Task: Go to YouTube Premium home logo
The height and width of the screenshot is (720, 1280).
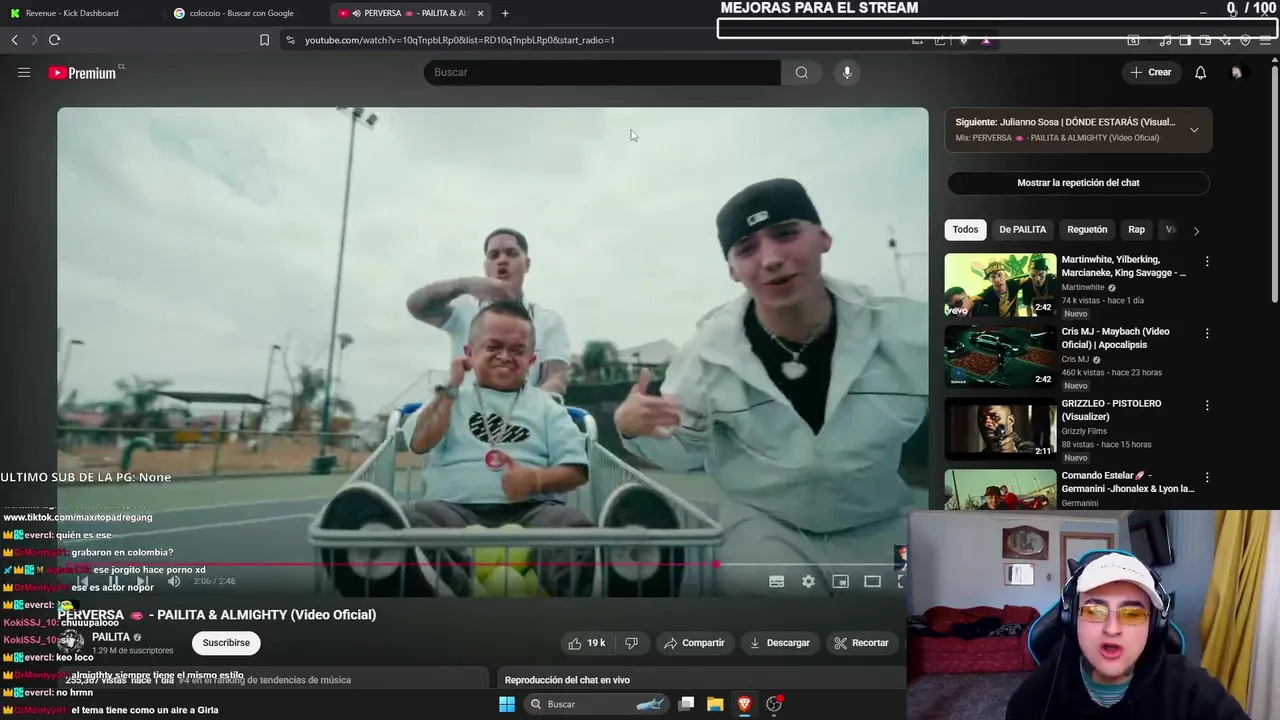Action: tap(82, 73)
